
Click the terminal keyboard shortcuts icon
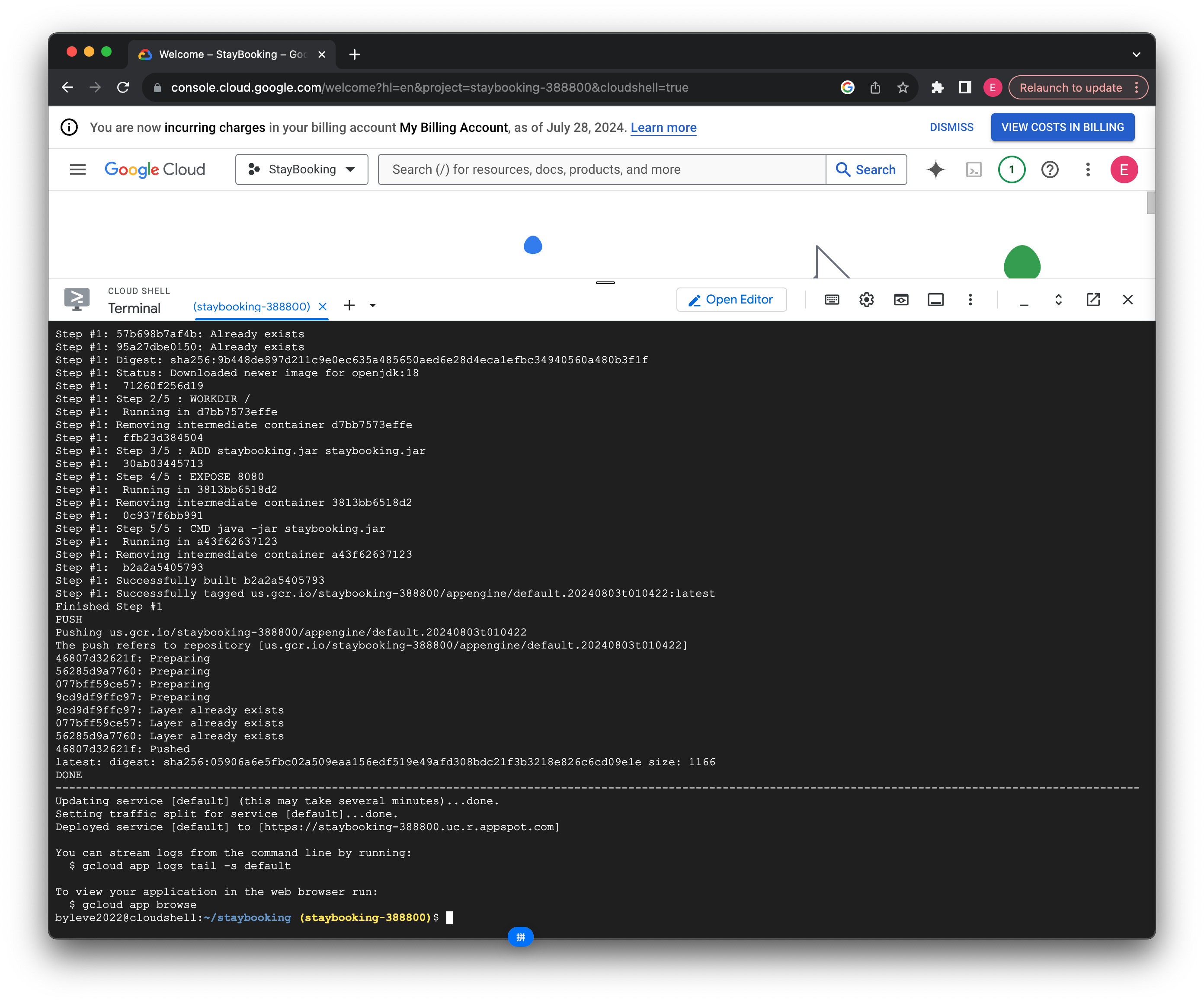point(831,300)
